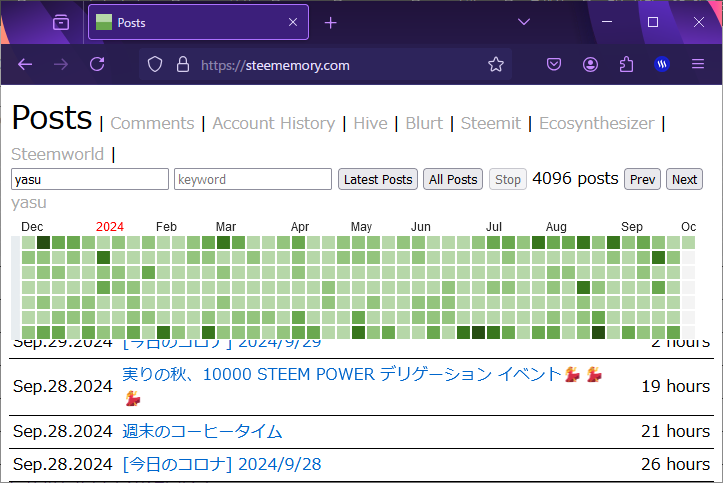Close the Posts tab

293,22
